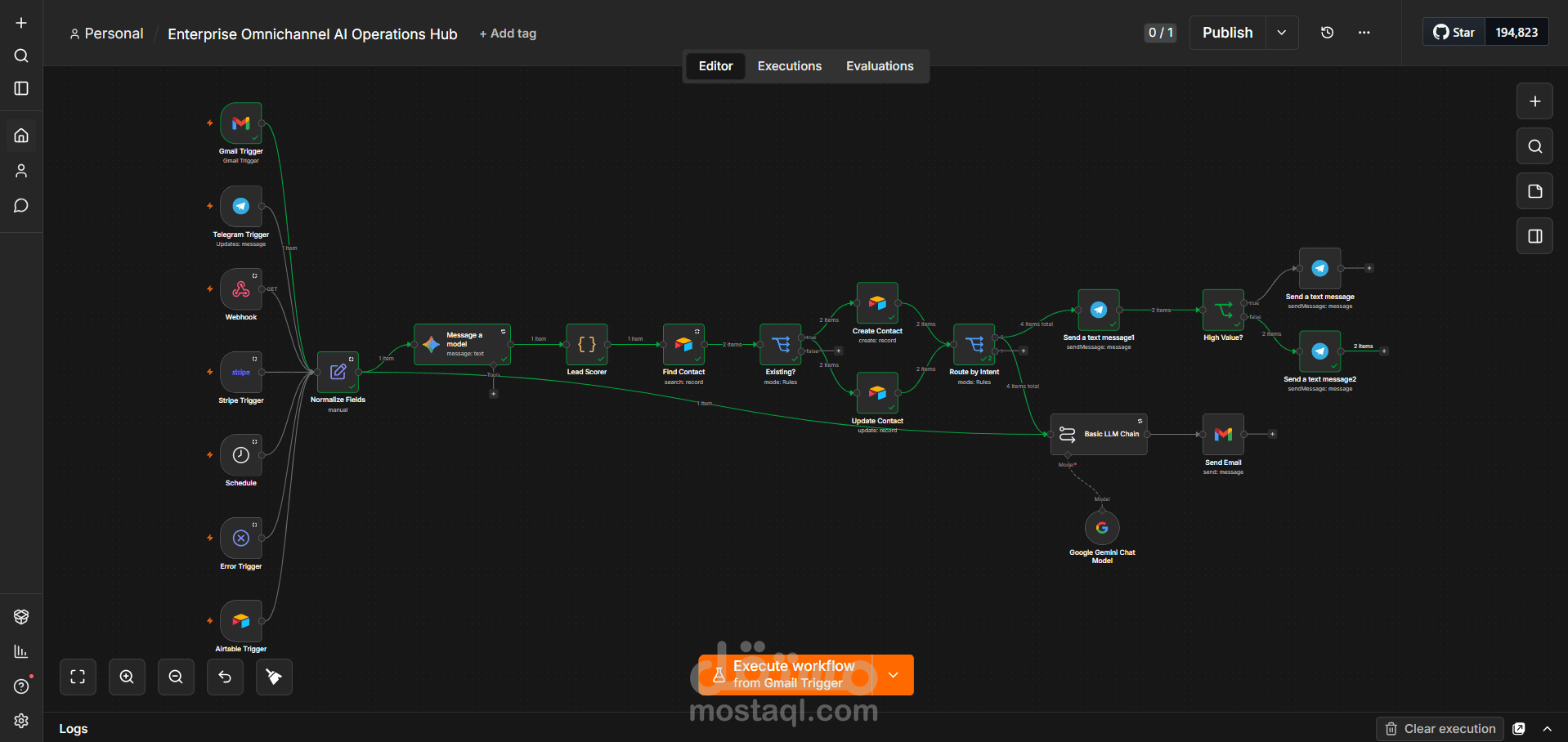1568x742 pixels.
Task: Click the 194,823 star count
Action: 1516,33
